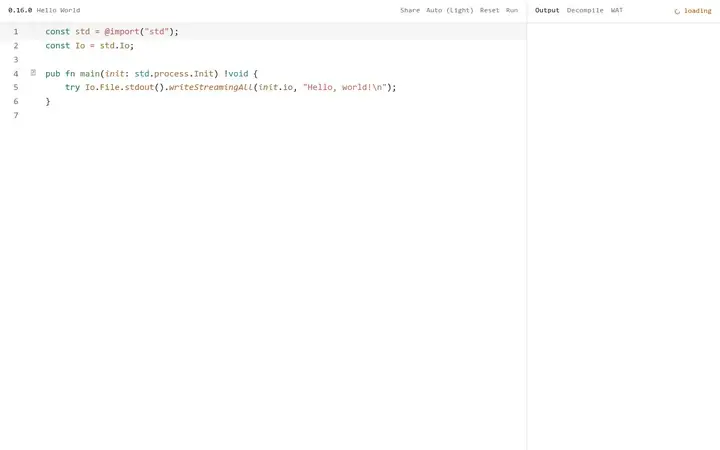Image resolution: width=720 pixels, height=450 pixels.
Task: Open the 0.16.0 version selector
Action: tap(20, 10)
